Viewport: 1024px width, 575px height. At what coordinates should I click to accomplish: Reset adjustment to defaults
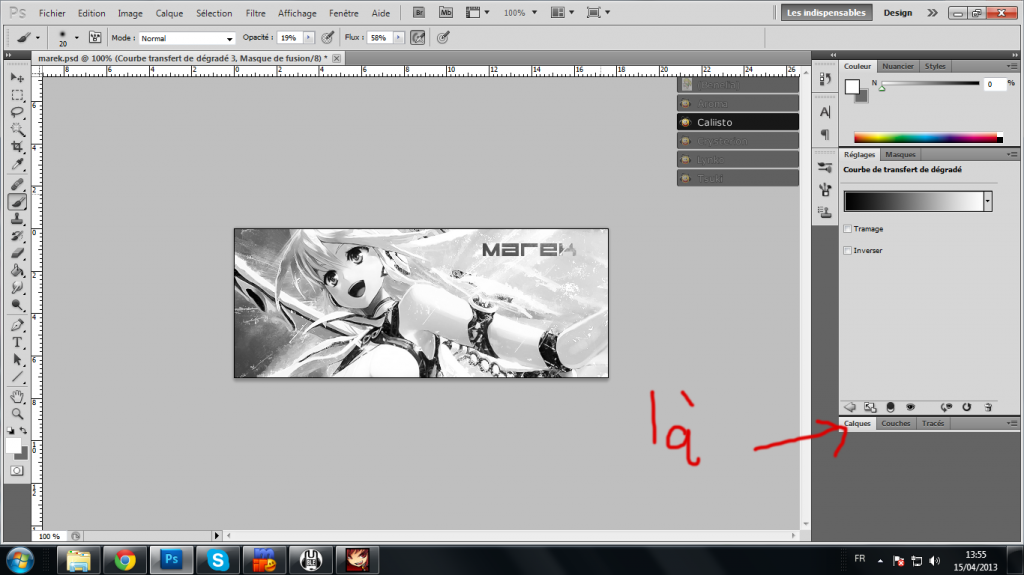[x=967, y=407]
